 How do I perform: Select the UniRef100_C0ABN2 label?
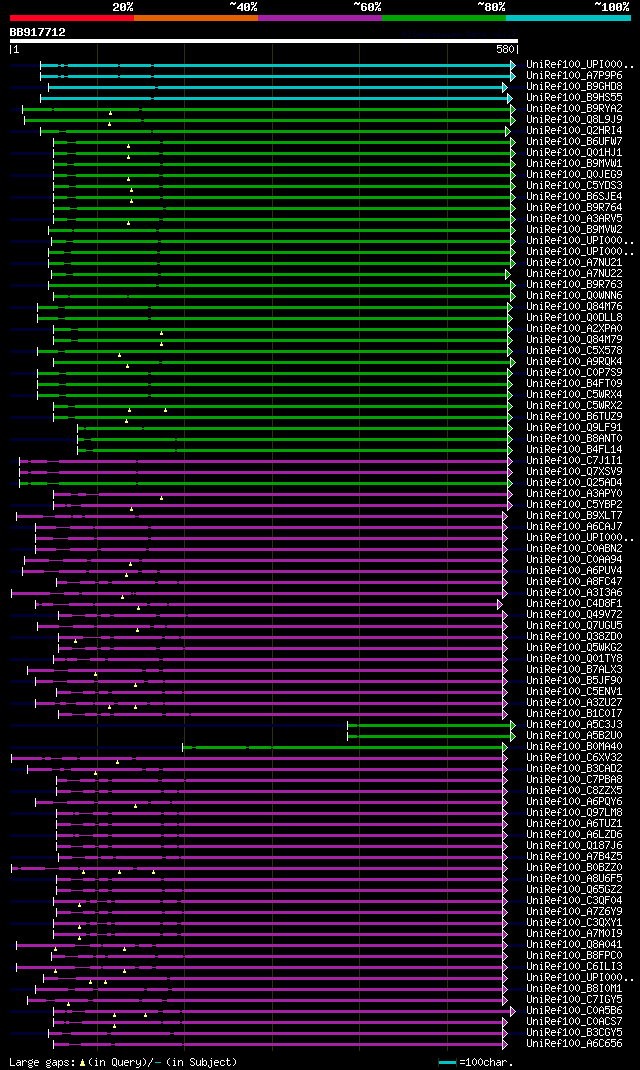[574, 549]
